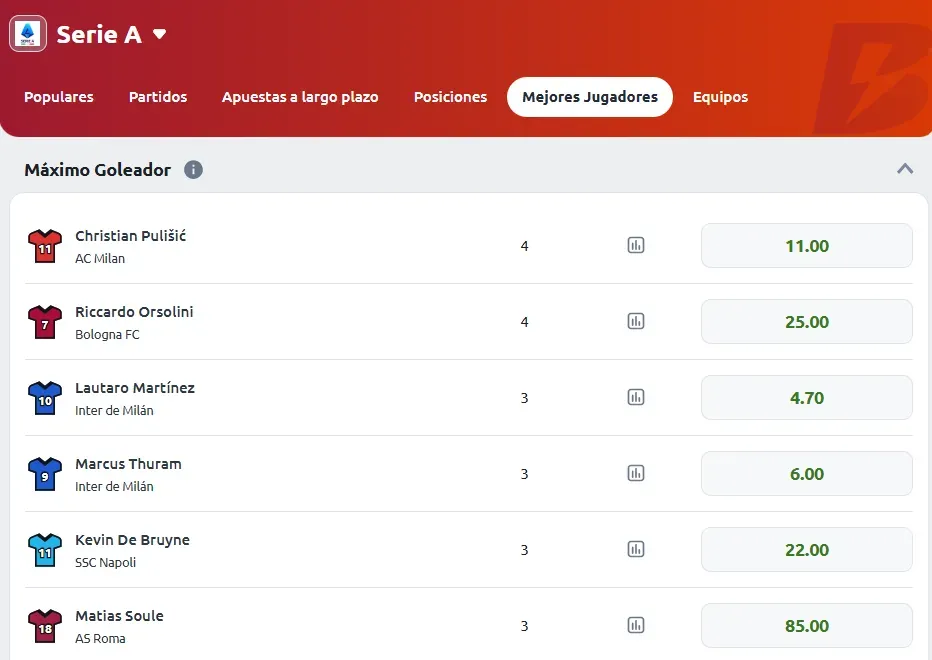
Task: Show statistics icon for Lautaro Martínez
Action: (636, 397)
